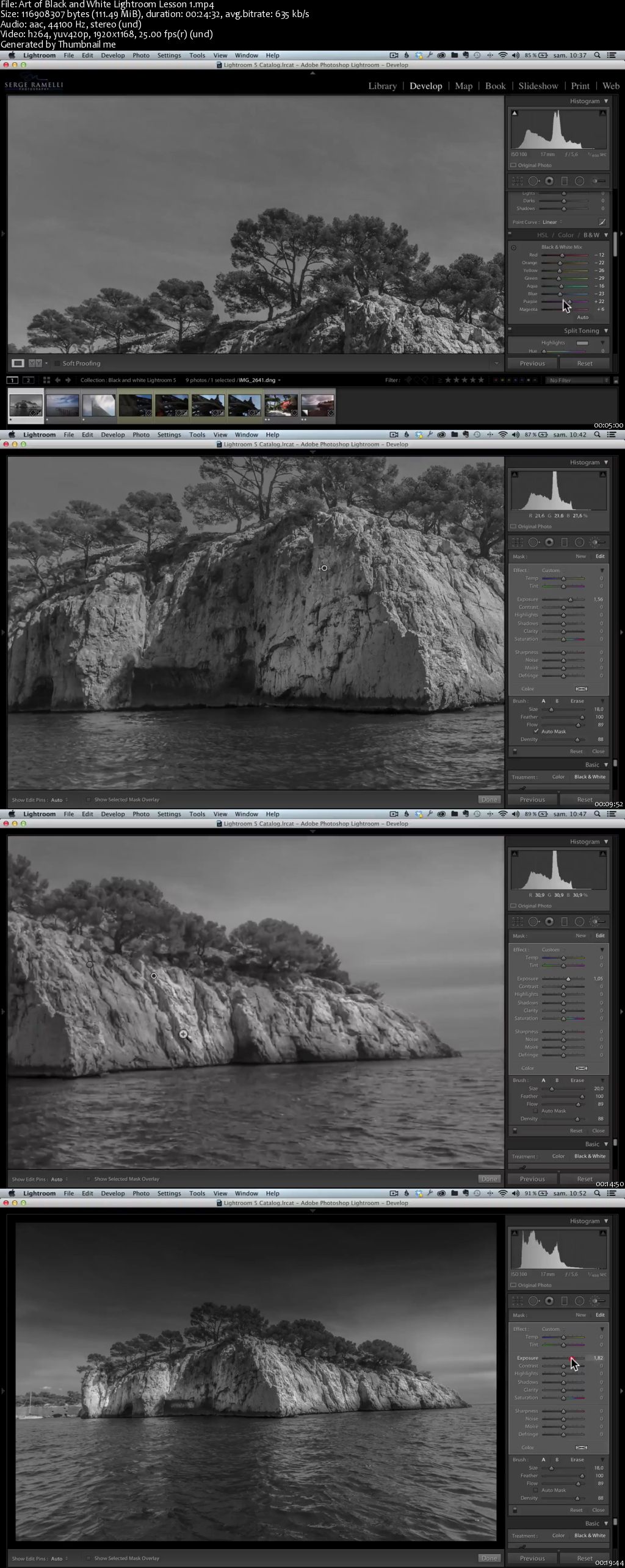The height and width of the screenshot is (1568, 625).
Task: Click the filmstrip Go Forward arrow
Action: click(68, 380)
